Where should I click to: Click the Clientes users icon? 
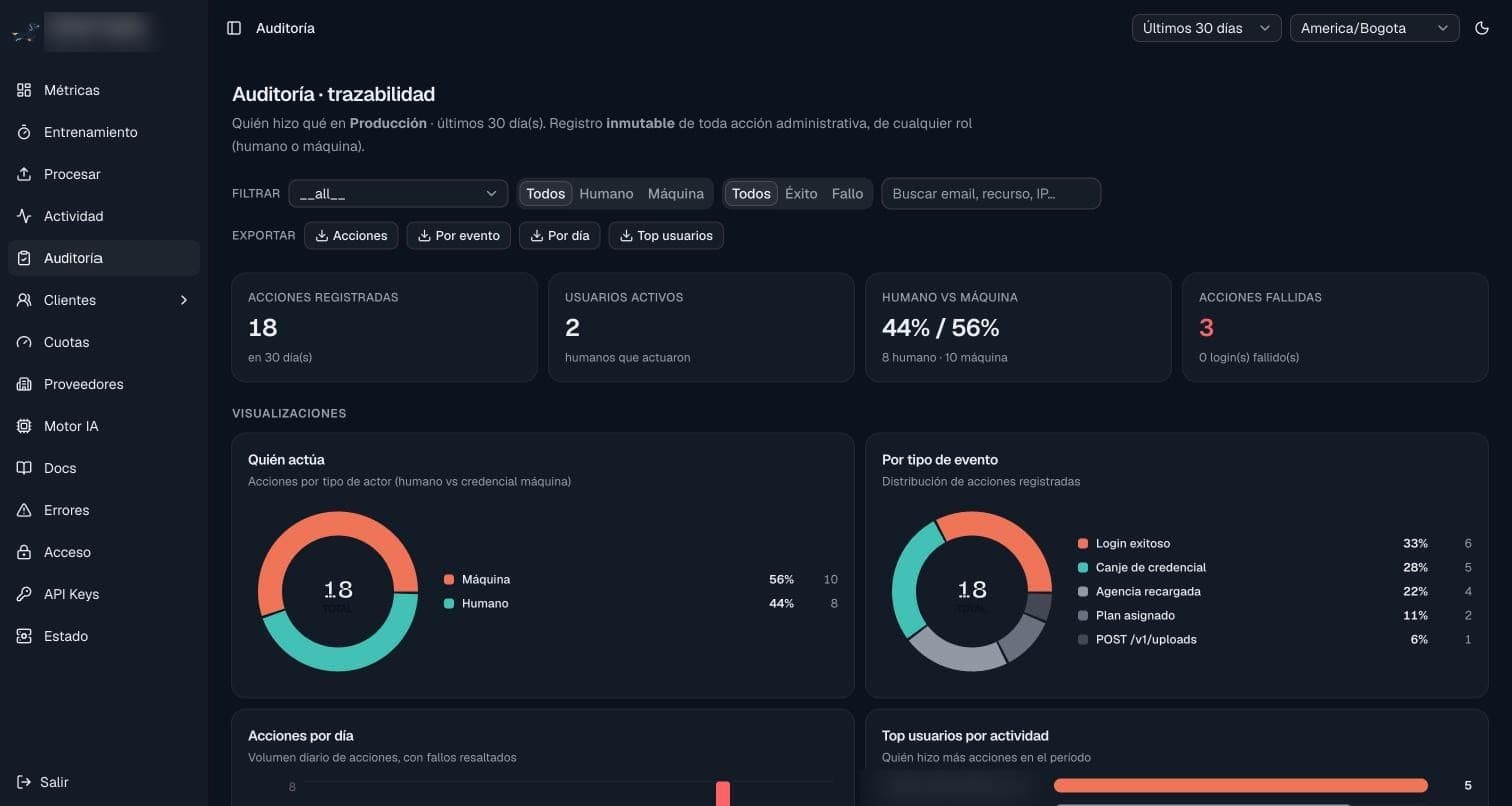pyautogui.click(x=24, y=300)
